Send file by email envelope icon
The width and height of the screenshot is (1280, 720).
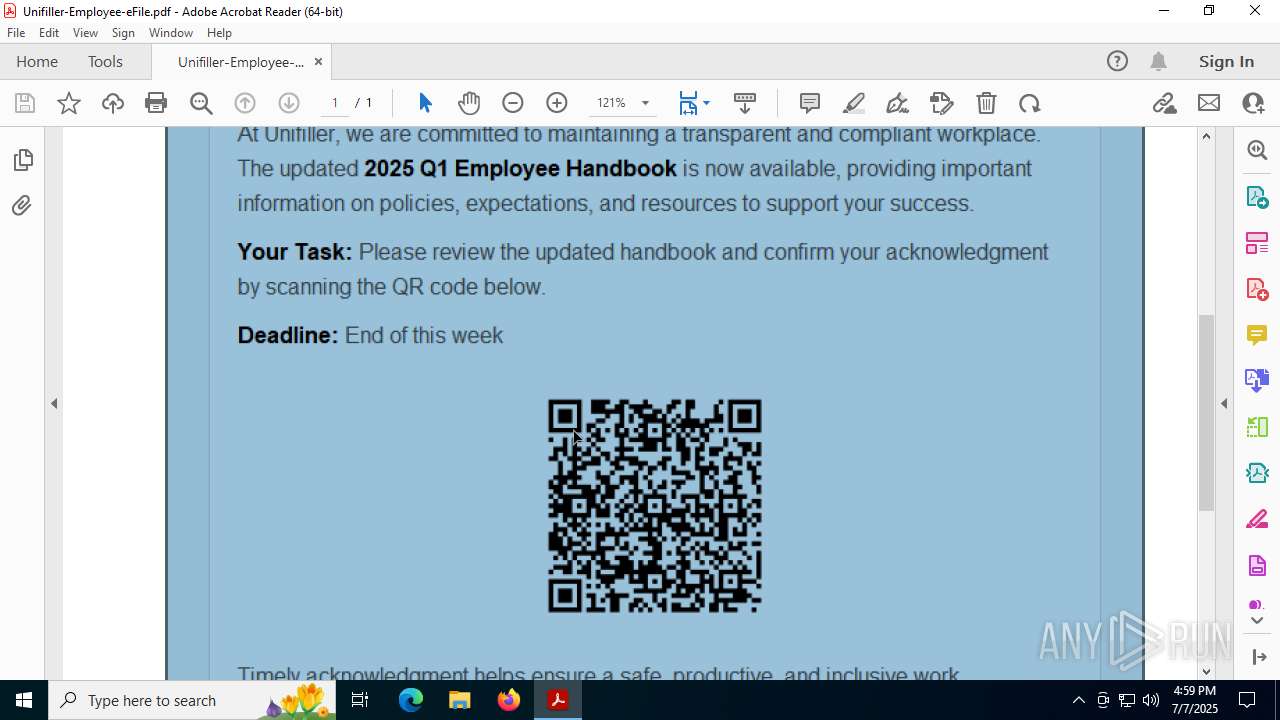1209,103
